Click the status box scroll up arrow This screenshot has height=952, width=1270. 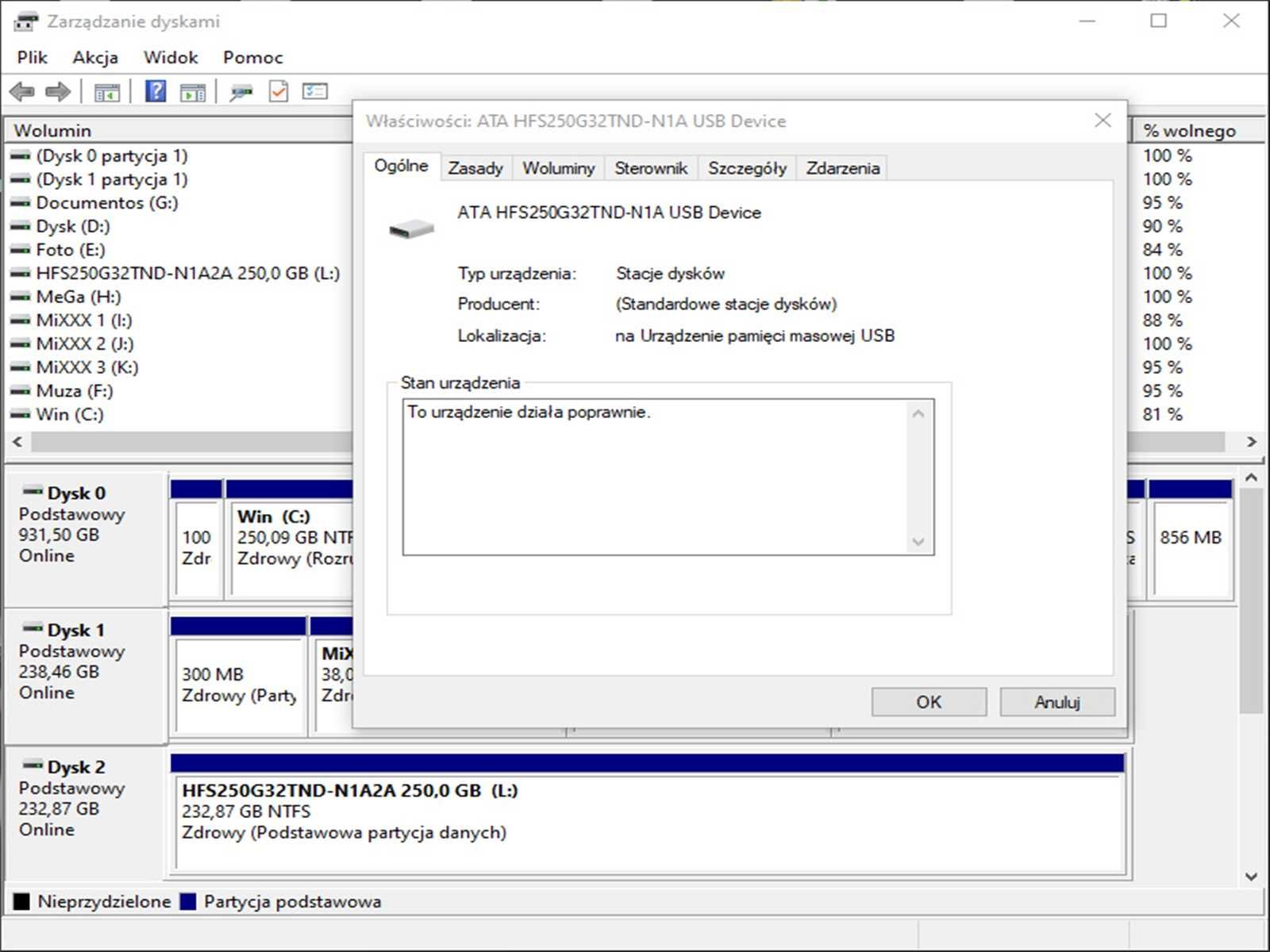(918, 413)
